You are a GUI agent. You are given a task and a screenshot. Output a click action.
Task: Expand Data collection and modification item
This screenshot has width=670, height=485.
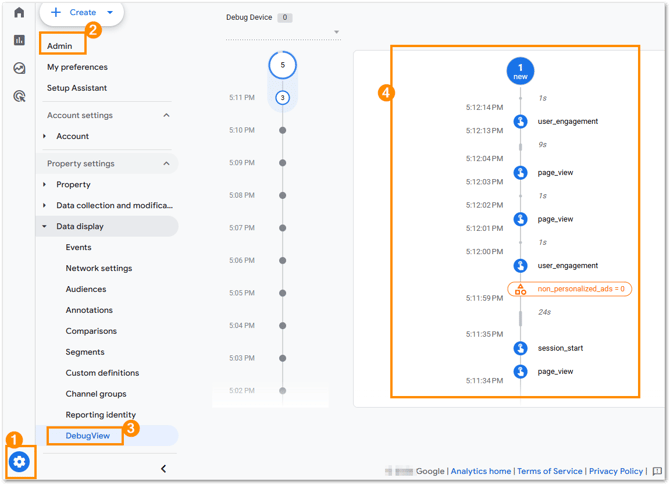click(44, 206)
